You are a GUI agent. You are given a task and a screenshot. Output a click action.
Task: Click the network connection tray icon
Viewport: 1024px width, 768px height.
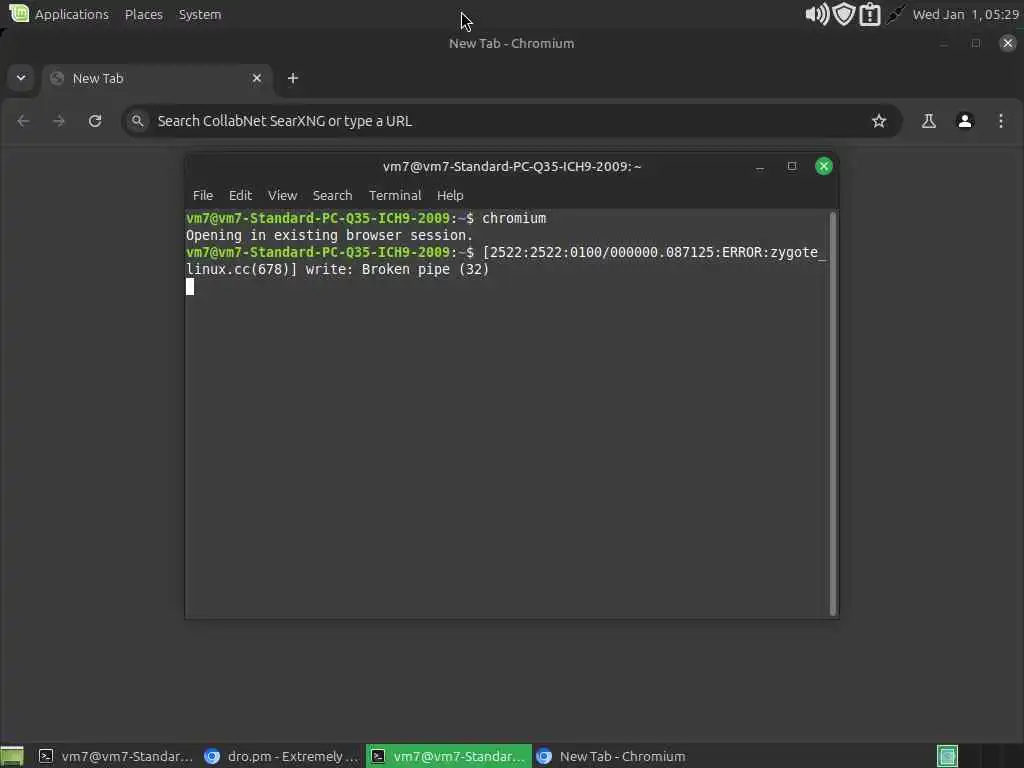pyautogui.click(x=895, y=14)
